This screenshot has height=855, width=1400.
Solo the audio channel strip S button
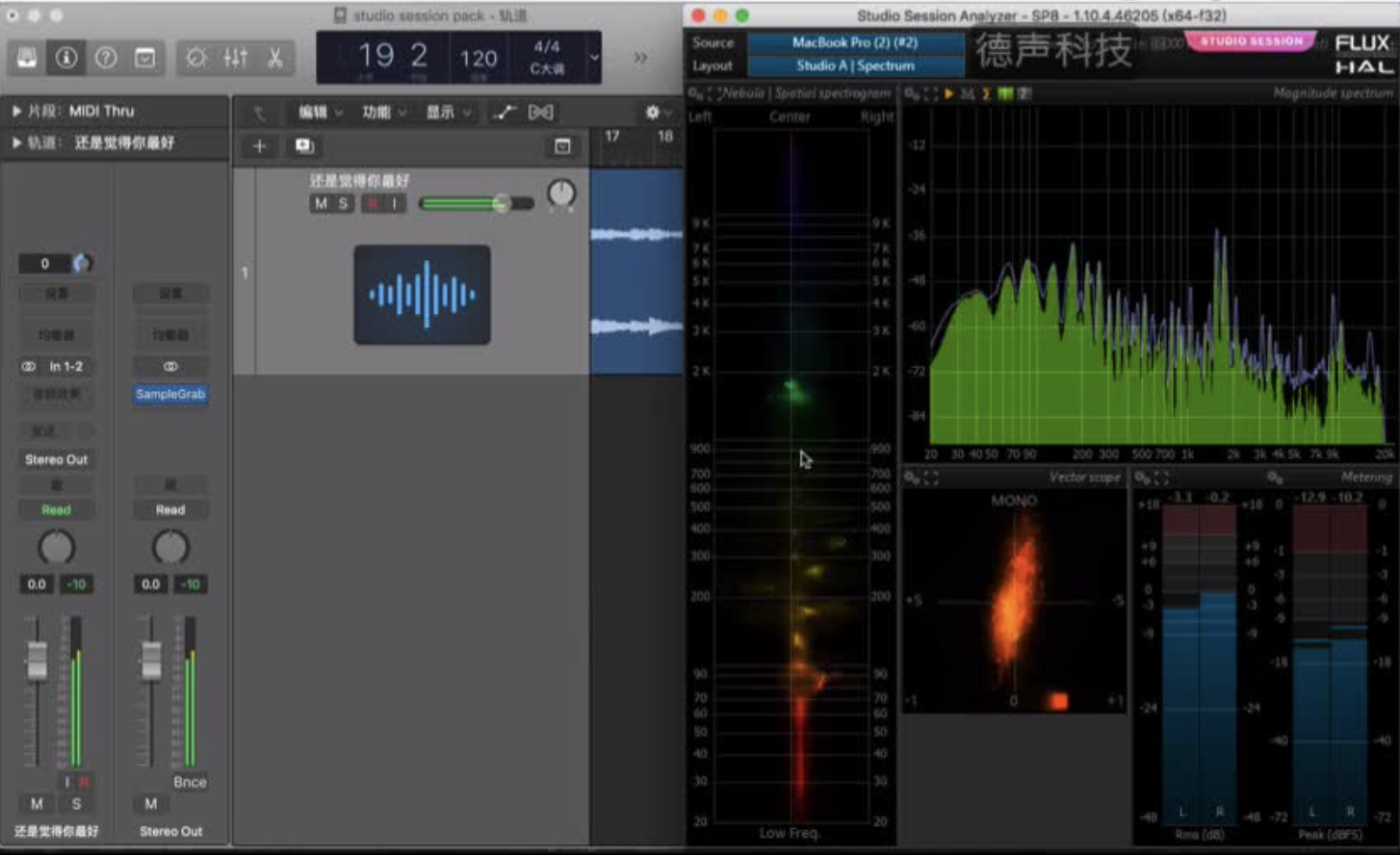click(x=76, y=804)
